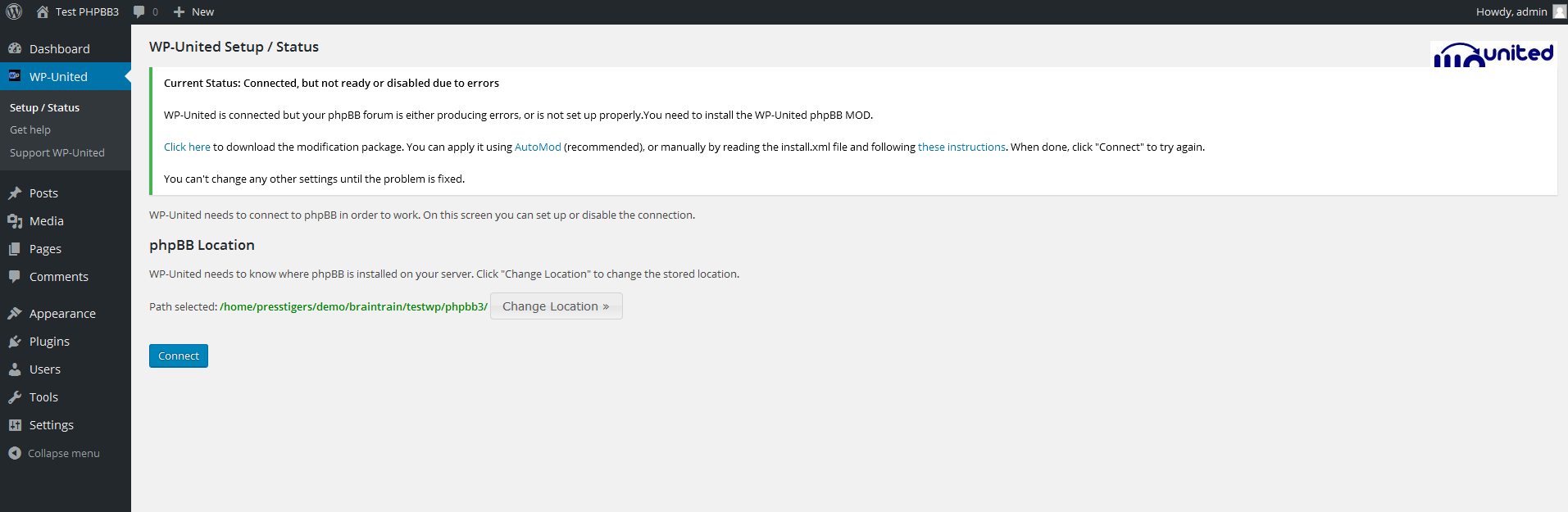The image size is (1568, 512).
Task: Click the Posts pushpin icon
Action: click(15, 193)
